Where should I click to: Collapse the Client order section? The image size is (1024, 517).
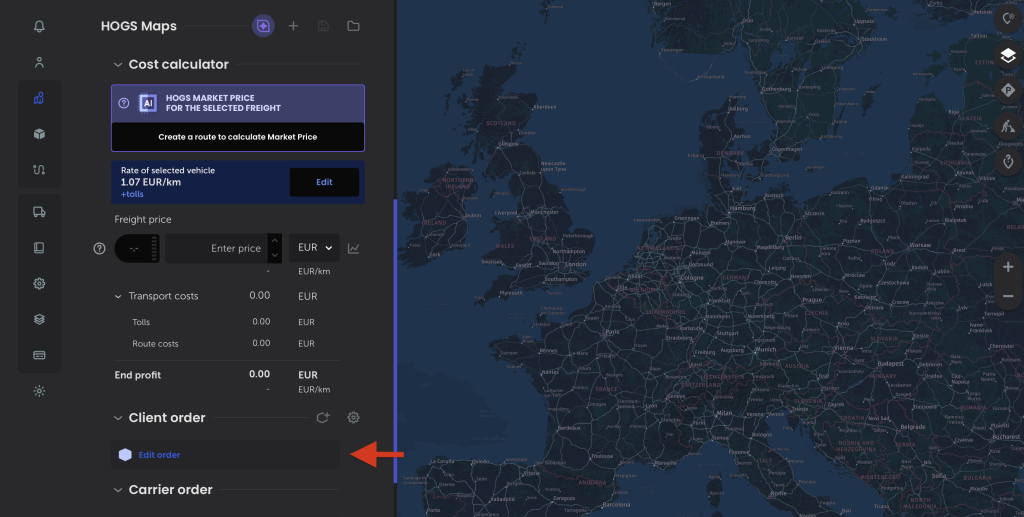click(118, 418)
